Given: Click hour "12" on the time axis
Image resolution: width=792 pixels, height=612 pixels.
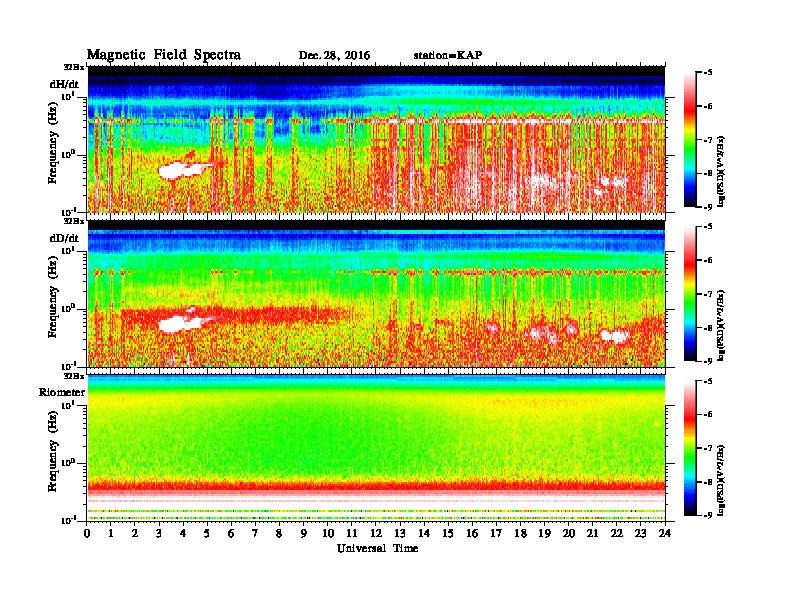Looking at the screenshot, I should [x=376, y=534].
